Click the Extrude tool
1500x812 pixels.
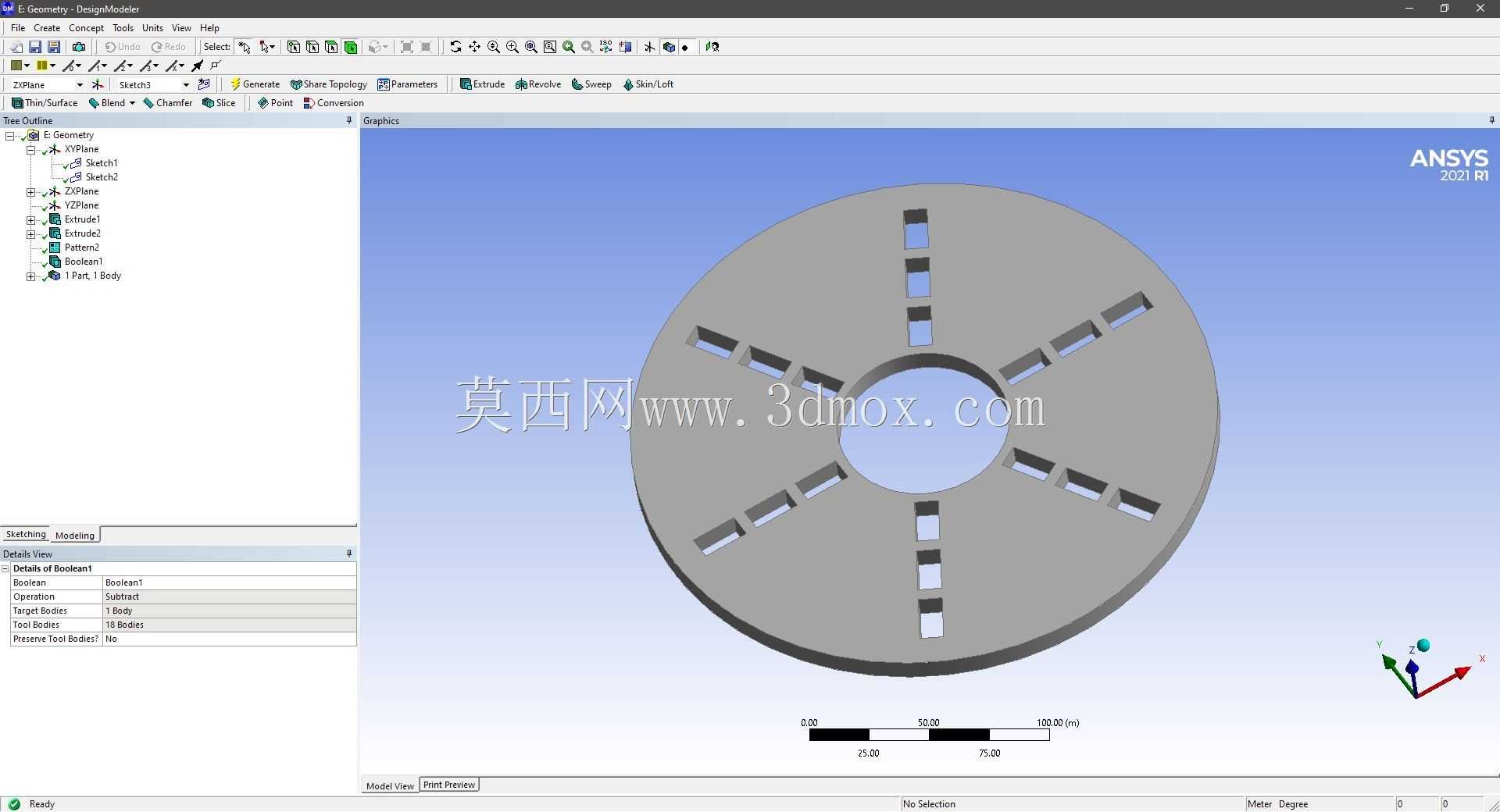pos(482,84)
